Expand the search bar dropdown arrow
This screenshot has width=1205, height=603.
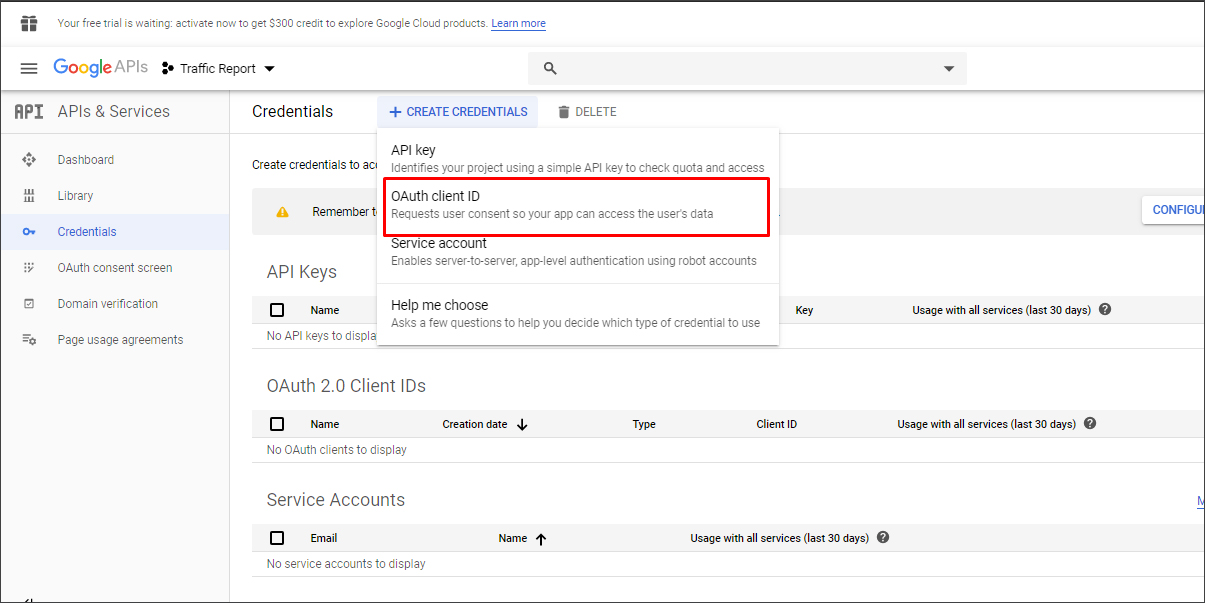click(x=949, y=69)
